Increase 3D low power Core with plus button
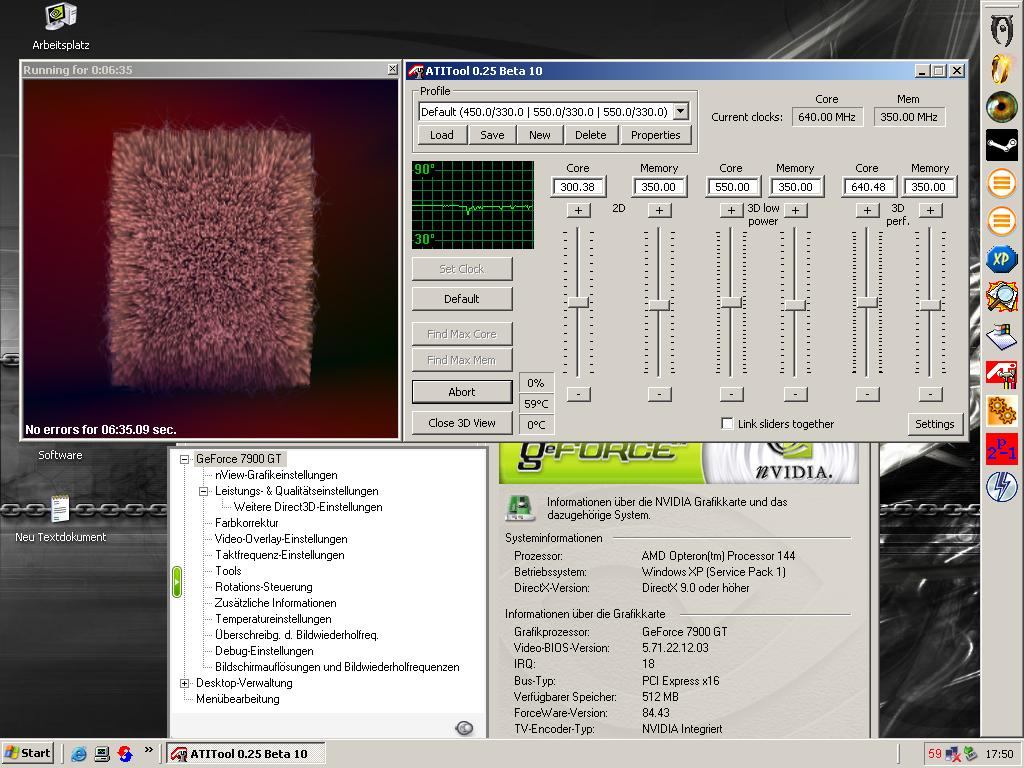1024x768 pixels. [731, 210]
